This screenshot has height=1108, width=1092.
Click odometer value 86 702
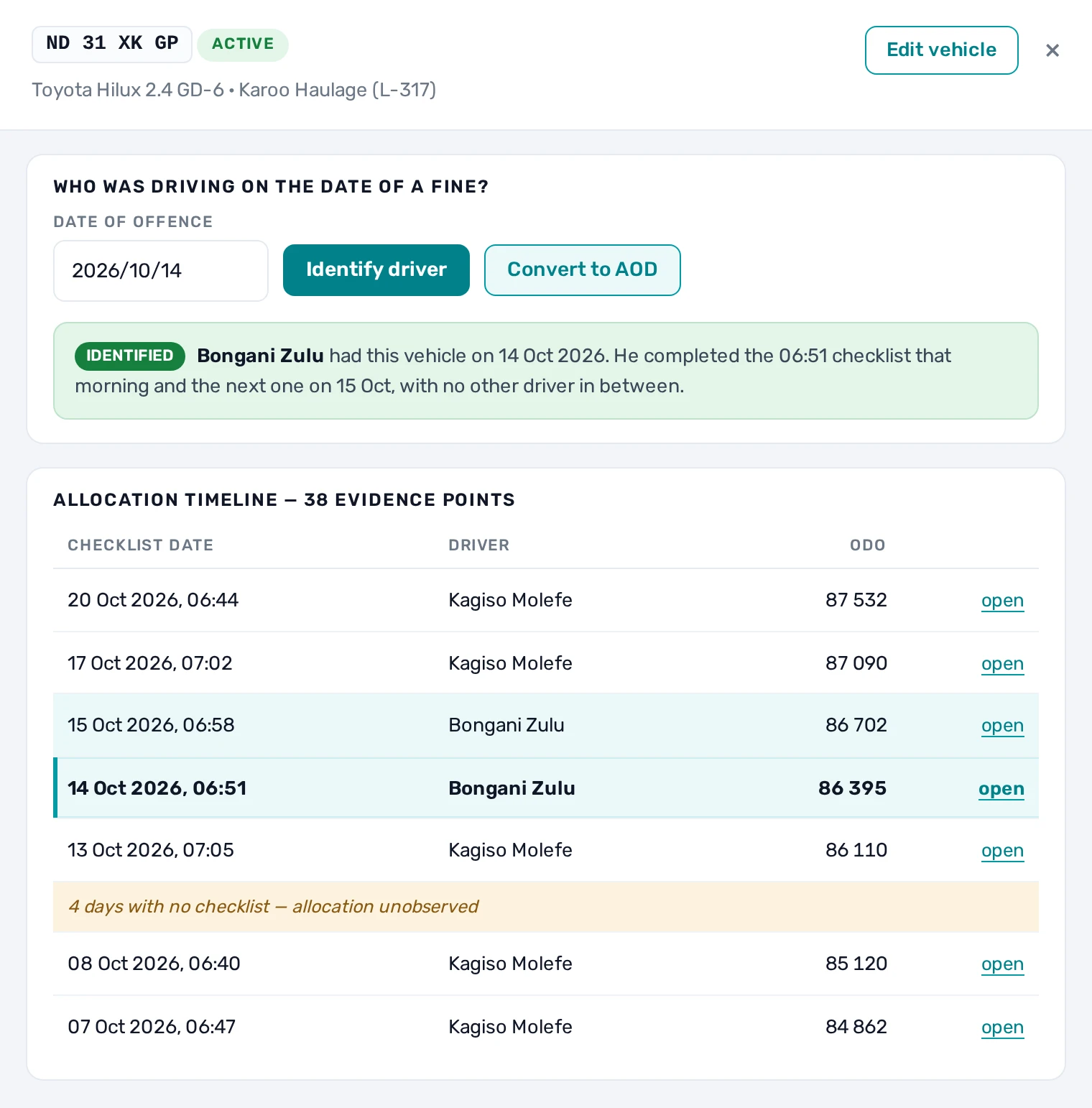(x=856, y=725)
